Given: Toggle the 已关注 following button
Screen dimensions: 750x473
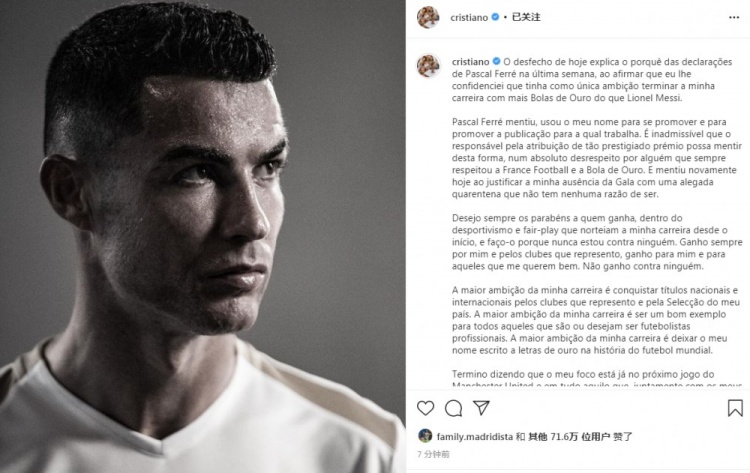Looking at the screenshot, I should [526, 17].
